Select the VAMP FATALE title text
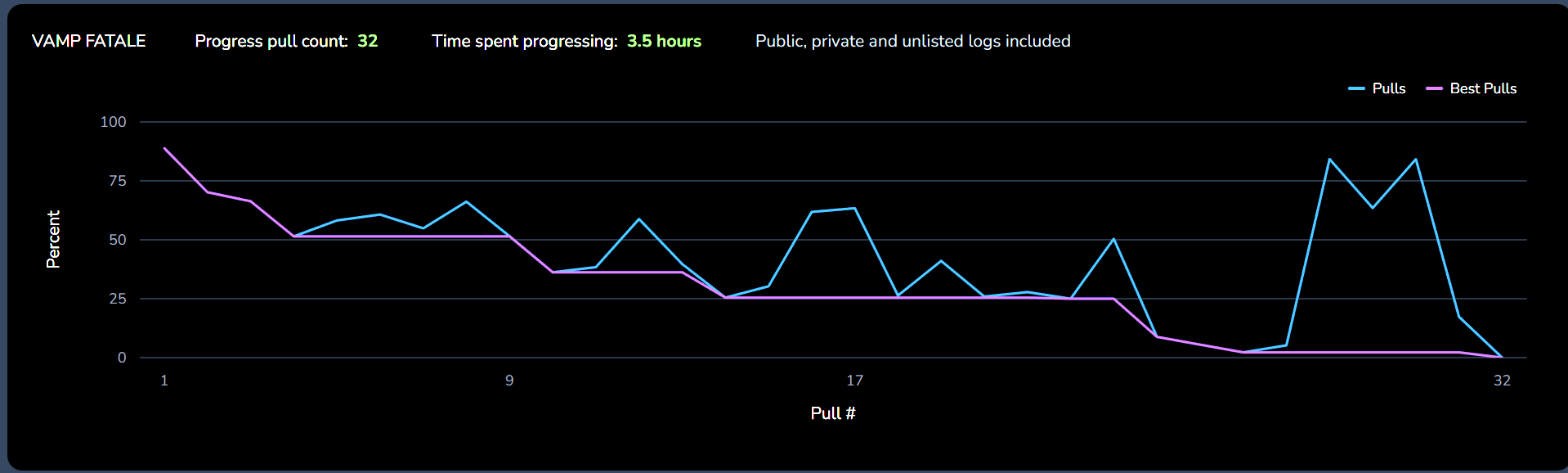 (88, 41)
